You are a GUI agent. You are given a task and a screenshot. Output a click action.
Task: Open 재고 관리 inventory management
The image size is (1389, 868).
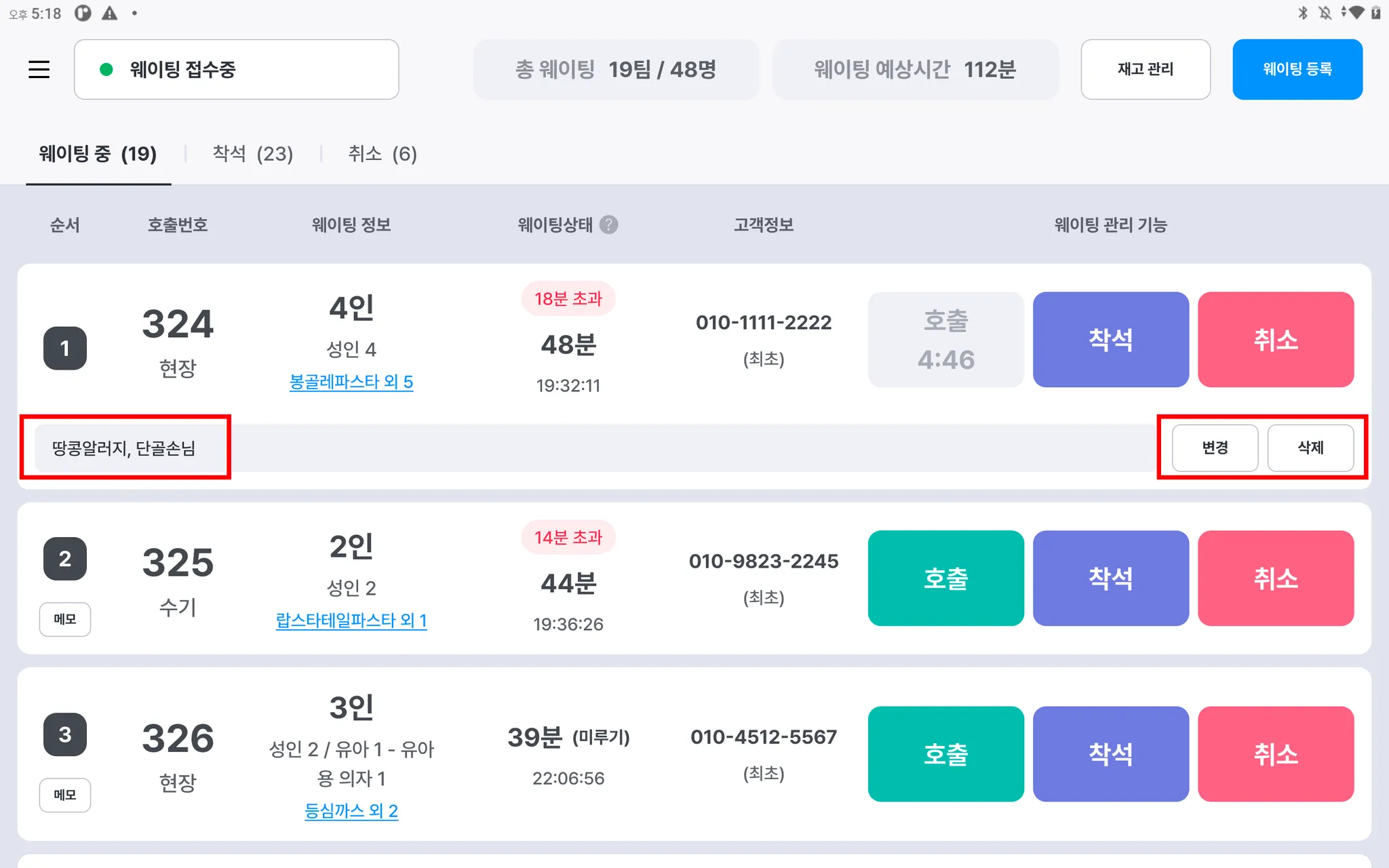point(1145,69)
